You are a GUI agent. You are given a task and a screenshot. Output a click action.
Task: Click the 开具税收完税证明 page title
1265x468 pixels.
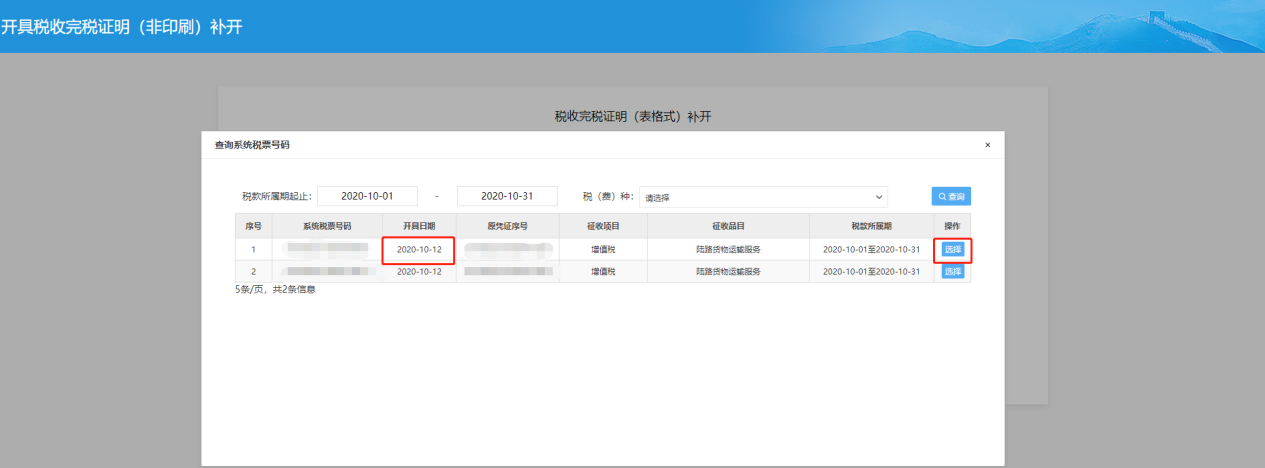[x=121, y=26]
